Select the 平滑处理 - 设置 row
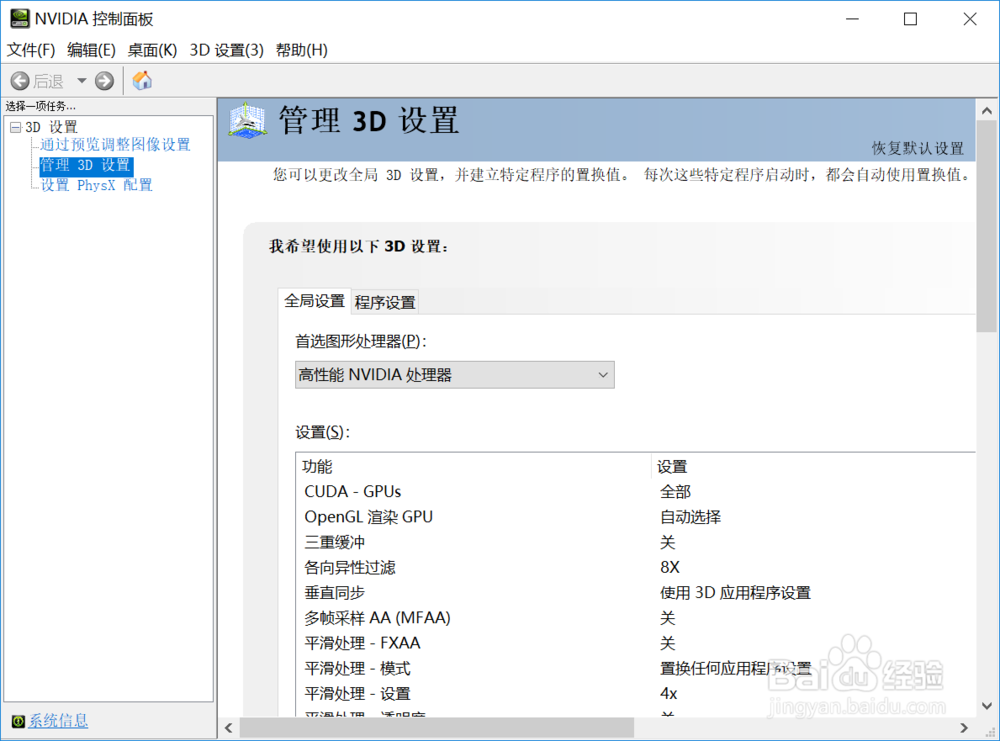 coord(636,694)
